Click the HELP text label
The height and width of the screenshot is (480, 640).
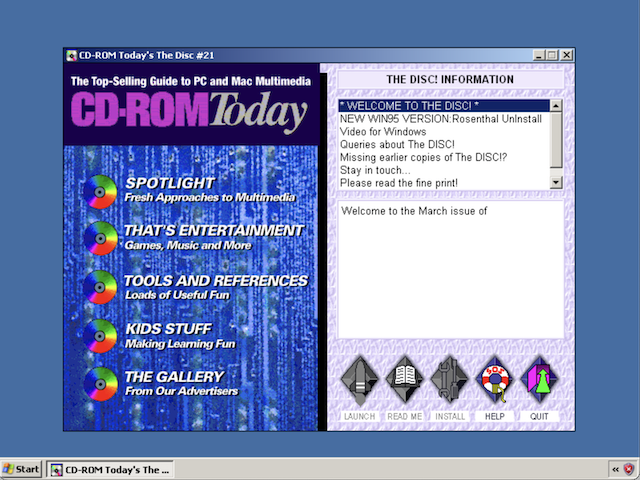494,416
